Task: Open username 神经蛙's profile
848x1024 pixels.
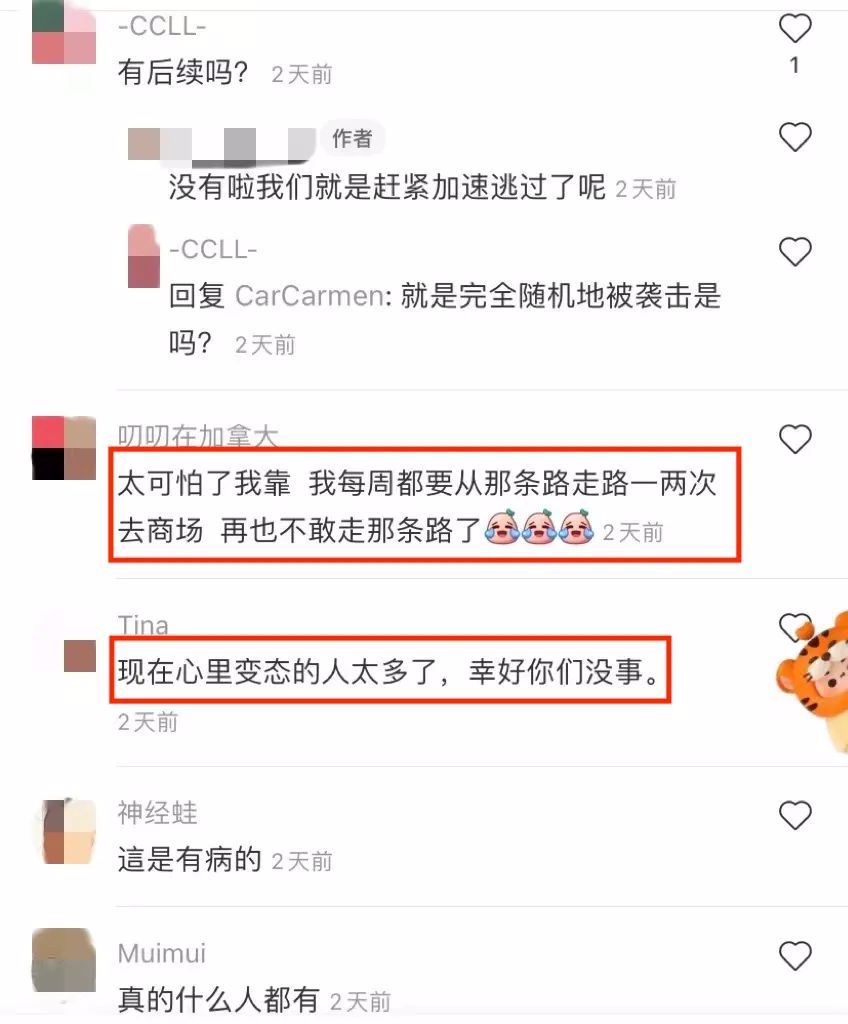Action: click(157, 813)
